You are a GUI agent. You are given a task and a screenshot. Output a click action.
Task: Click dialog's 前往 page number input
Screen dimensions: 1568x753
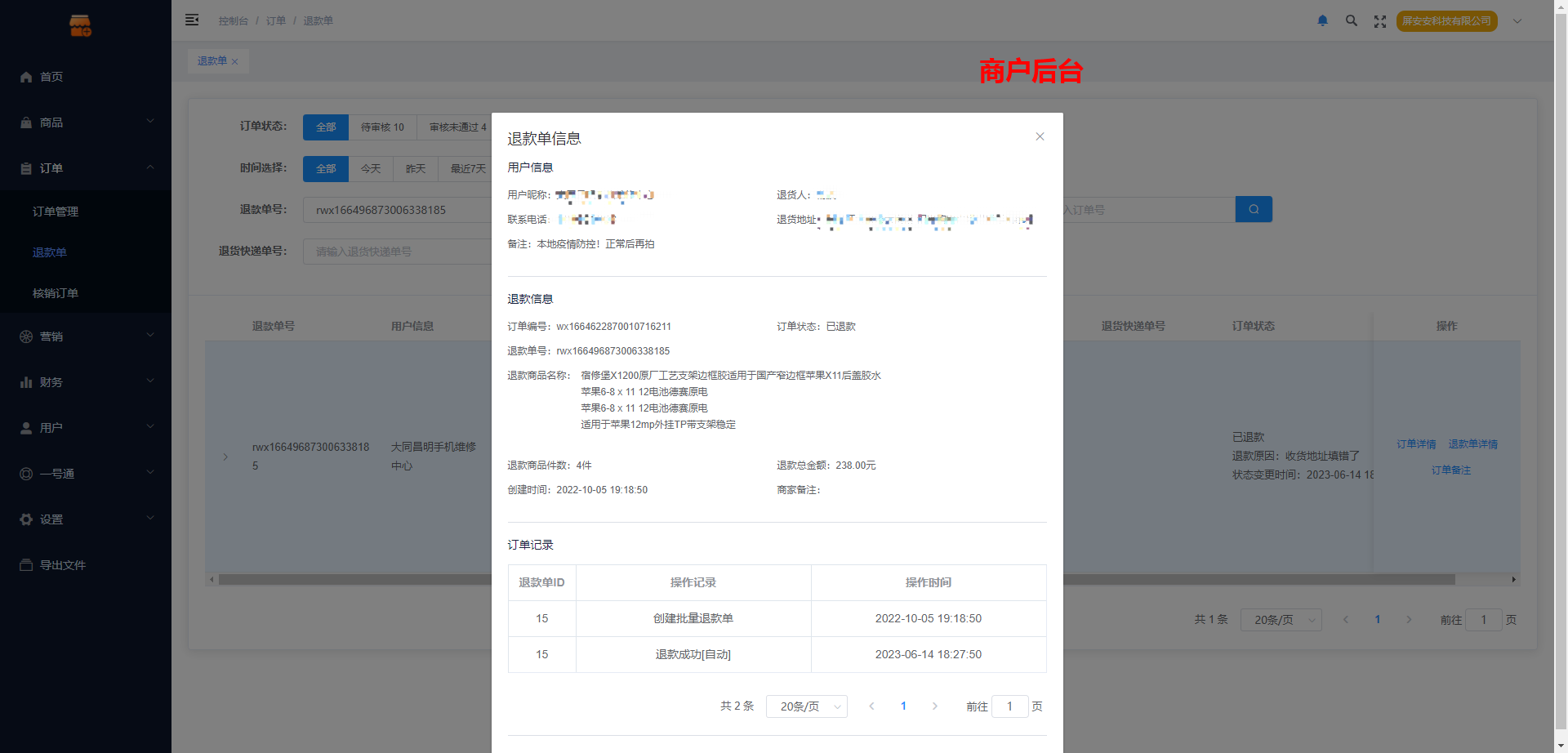(x=1010, y=706)
